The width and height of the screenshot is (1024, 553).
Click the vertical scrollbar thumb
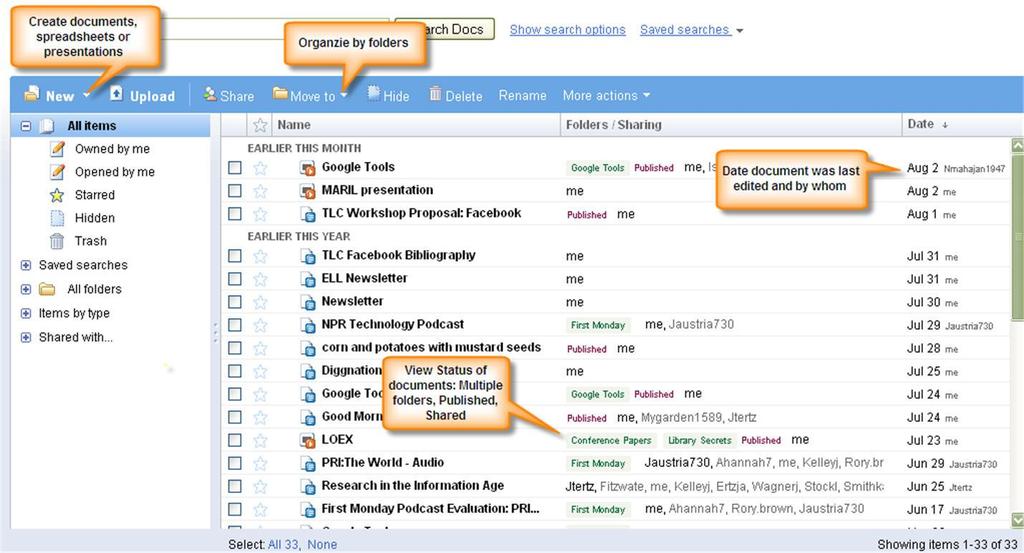pos(1017,238)
